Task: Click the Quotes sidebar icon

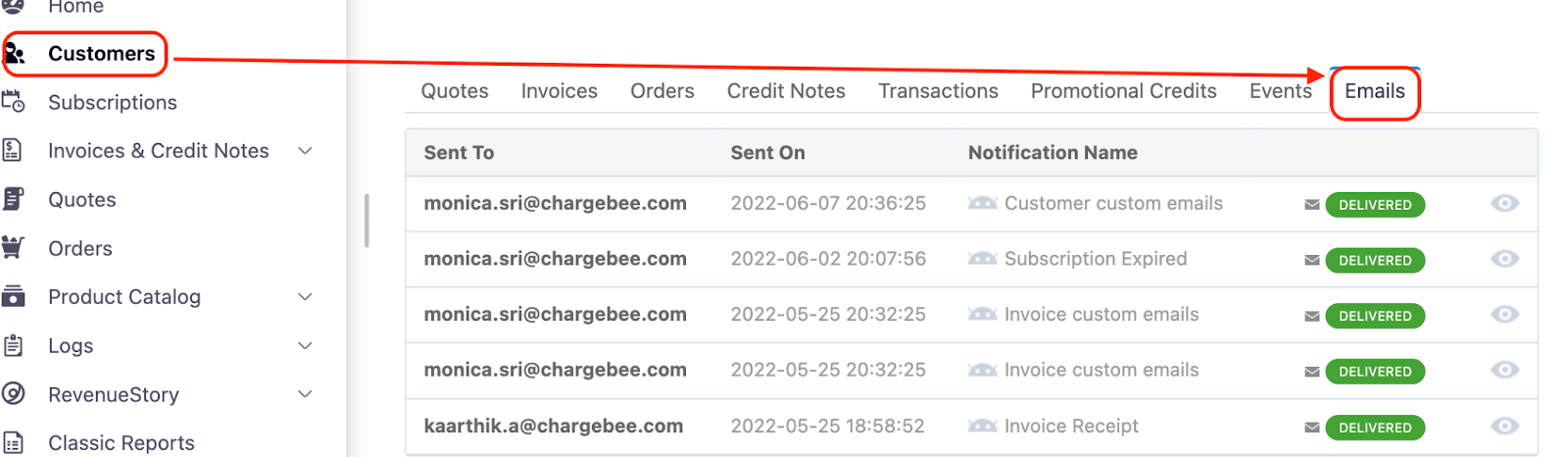Action: (x=13, y=199)
